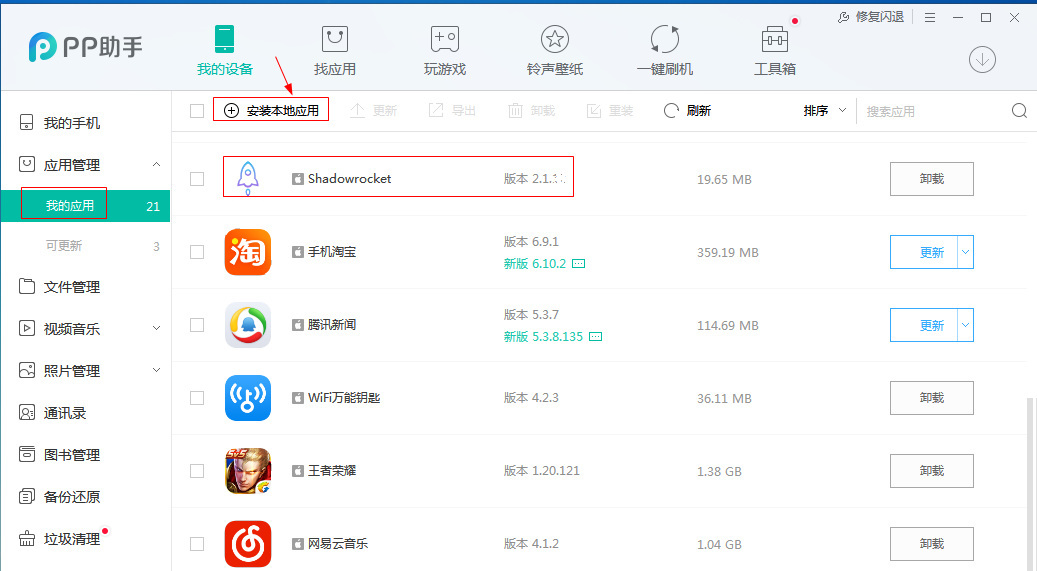Check the 手机淘宝 row checkbox
This screenshot has width=1037, height=571.
[197, 252]
